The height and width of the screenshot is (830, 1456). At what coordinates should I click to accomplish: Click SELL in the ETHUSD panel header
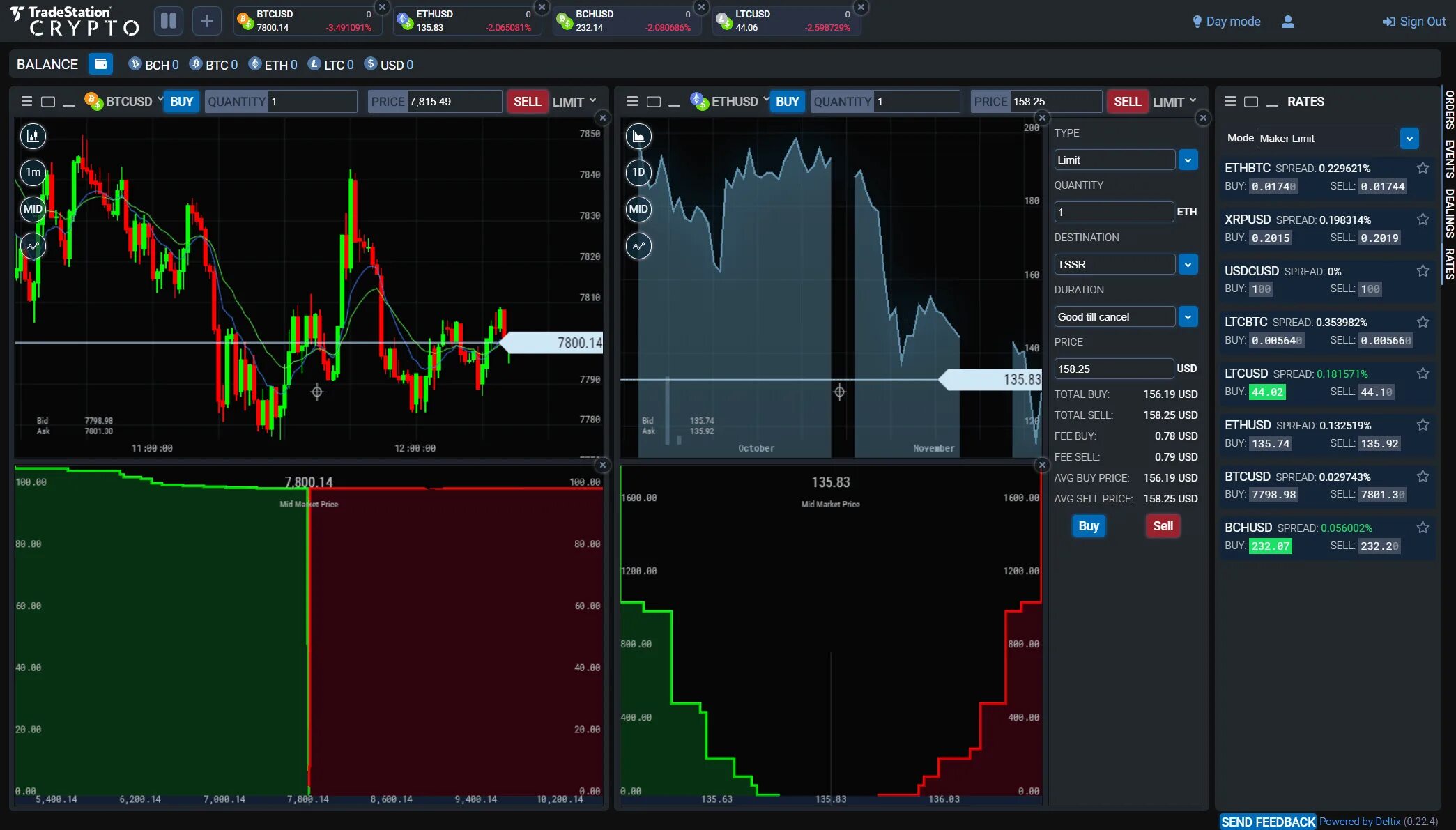(x=1127, y=101)
